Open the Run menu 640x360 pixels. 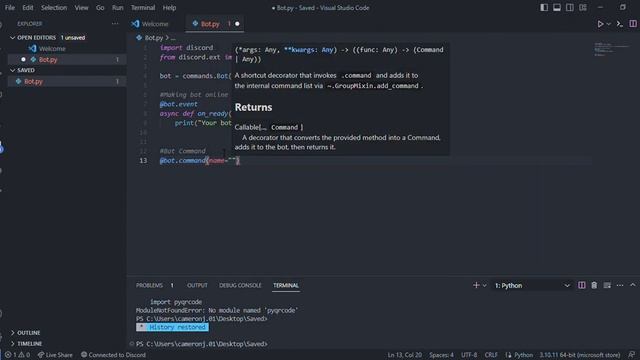118,8
